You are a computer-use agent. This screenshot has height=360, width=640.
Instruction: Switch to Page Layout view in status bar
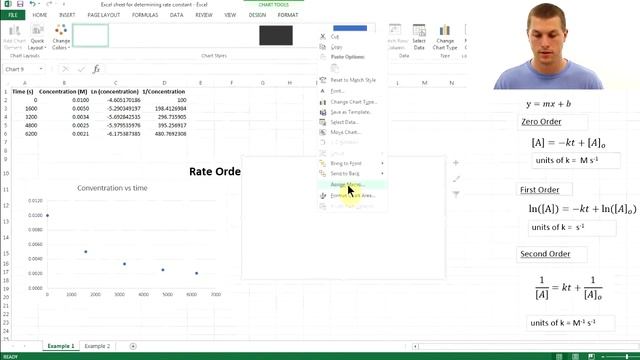(x=575, y=356)
